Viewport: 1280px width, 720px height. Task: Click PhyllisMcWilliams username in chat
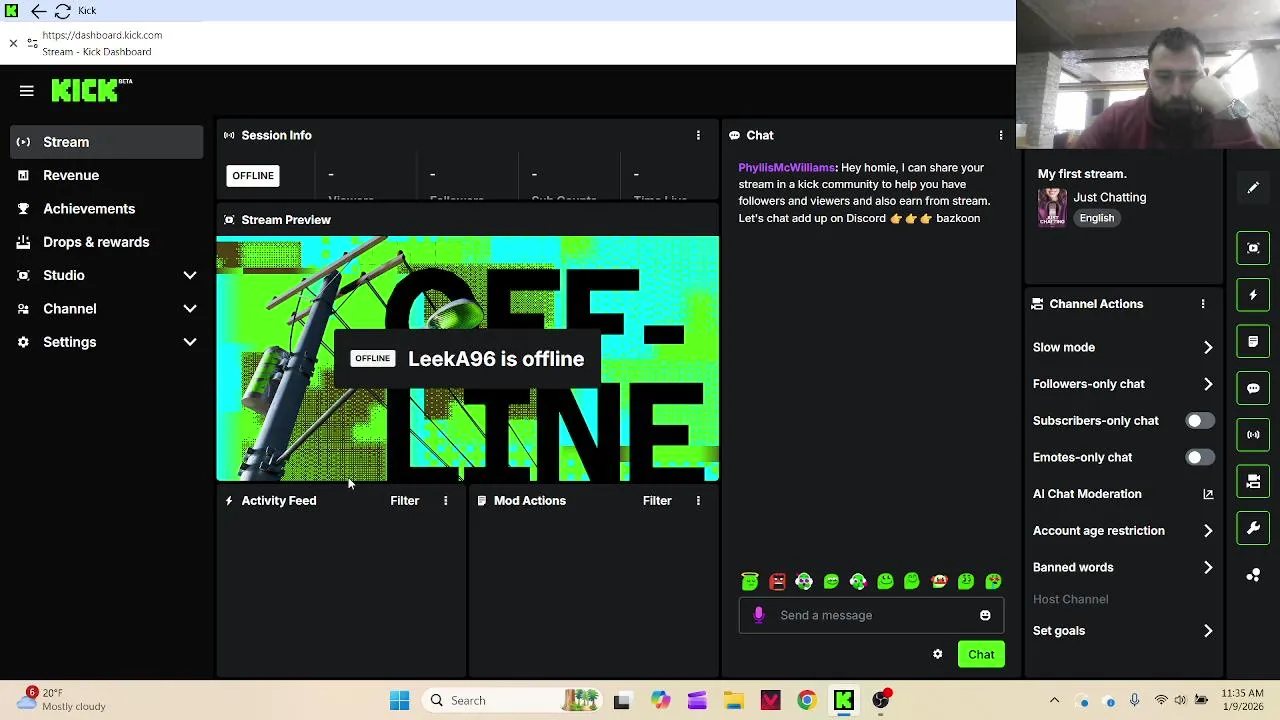[x=787, y=168]
